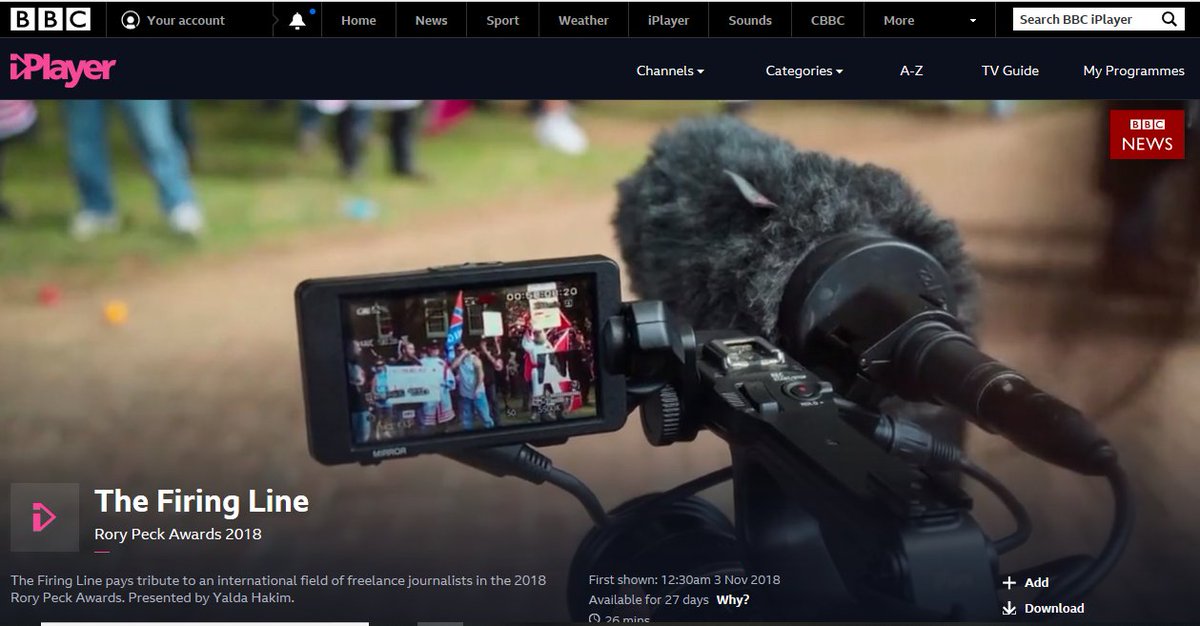Open the A-Z programme listing
1200x626 pixels.
point(910,70)
